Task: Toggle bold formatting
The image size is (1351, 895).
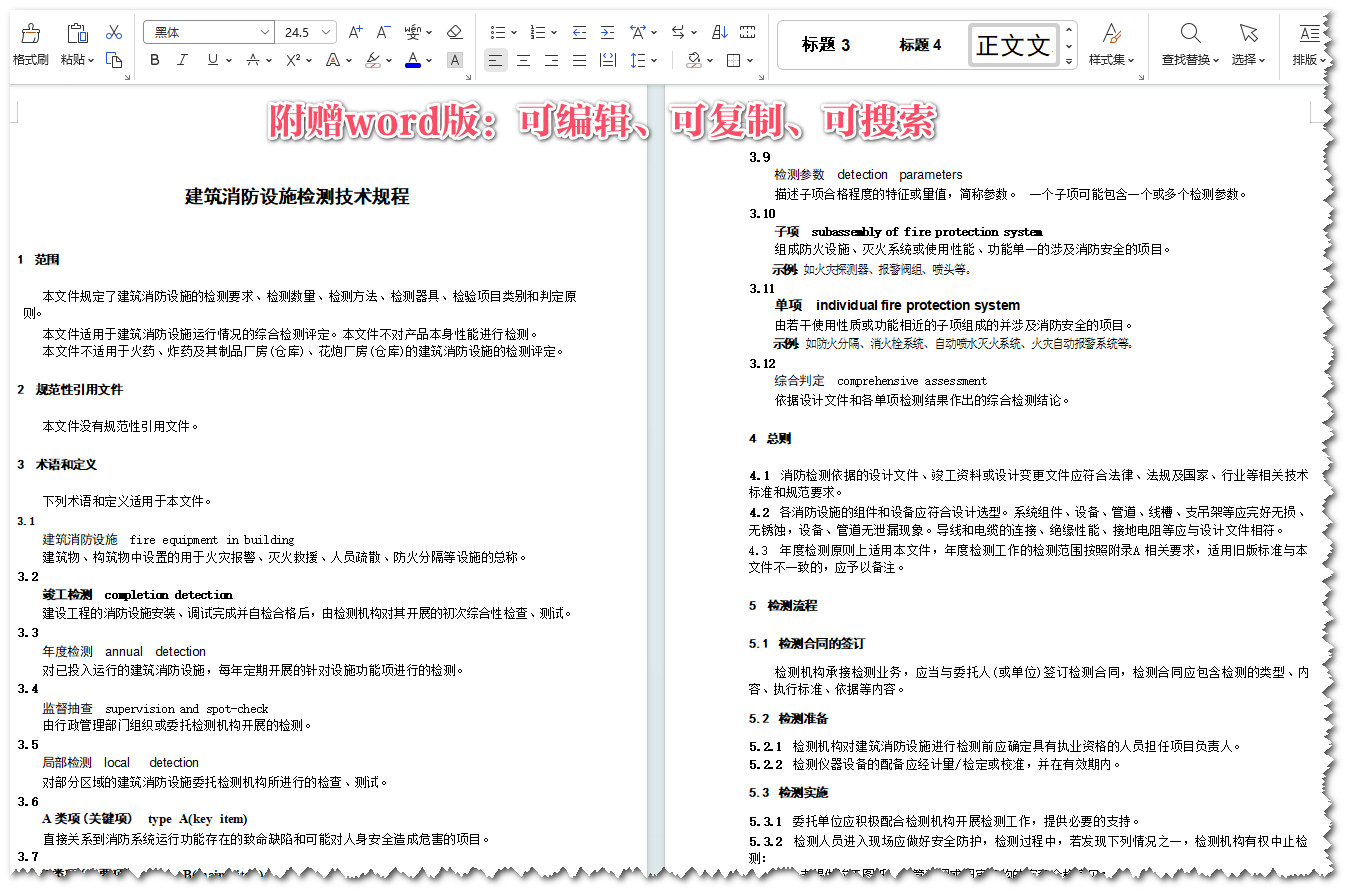Action: point(155,60)
